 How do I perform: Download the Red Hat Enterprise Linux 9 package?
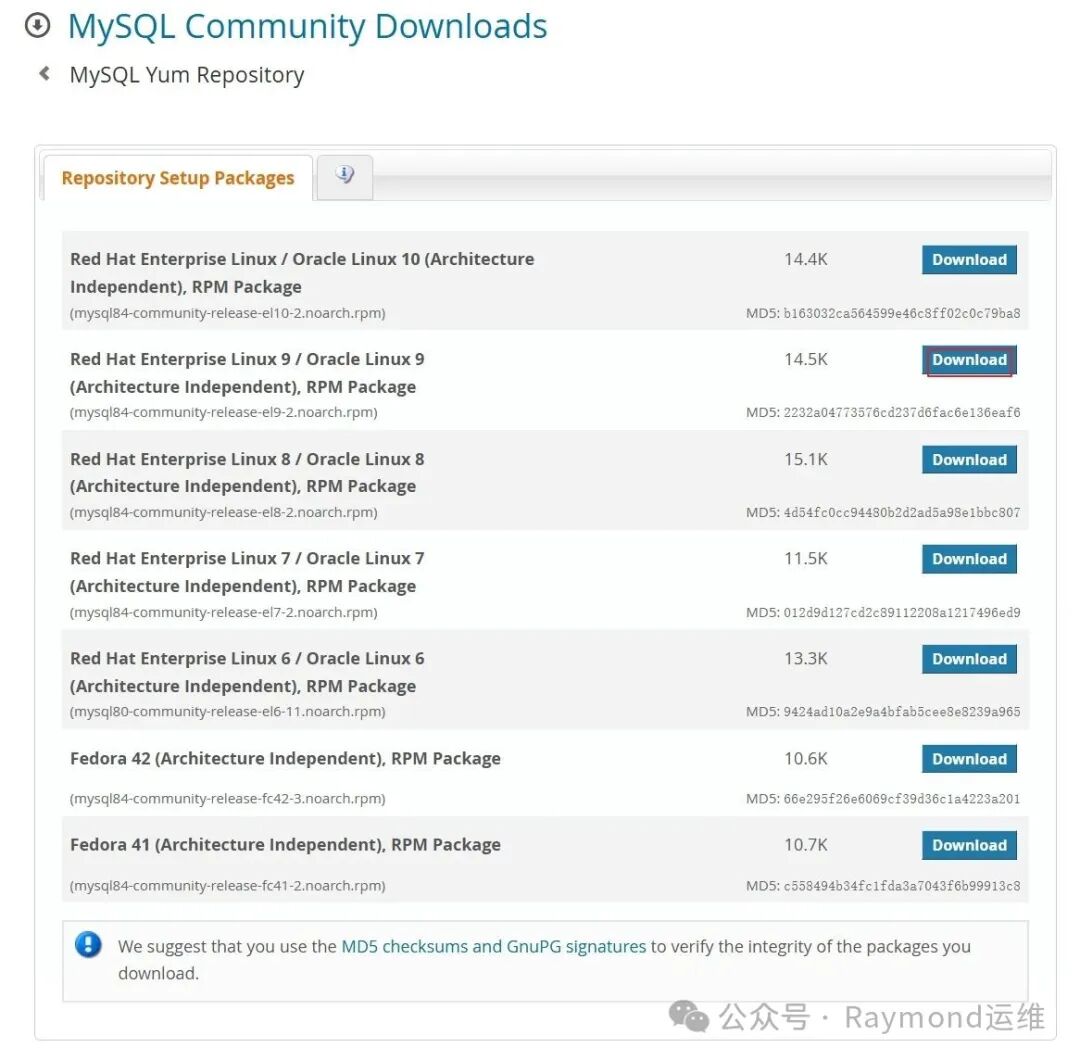coord(969,360)
